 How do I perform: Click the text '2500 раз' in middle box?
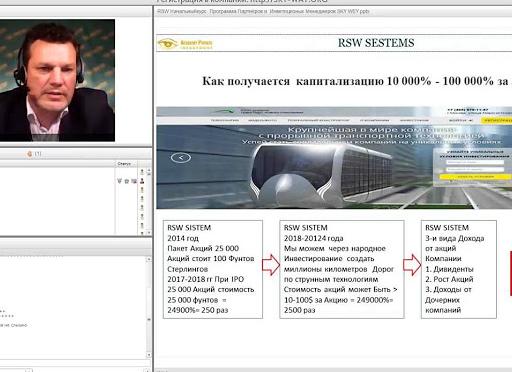click(299, 310)
